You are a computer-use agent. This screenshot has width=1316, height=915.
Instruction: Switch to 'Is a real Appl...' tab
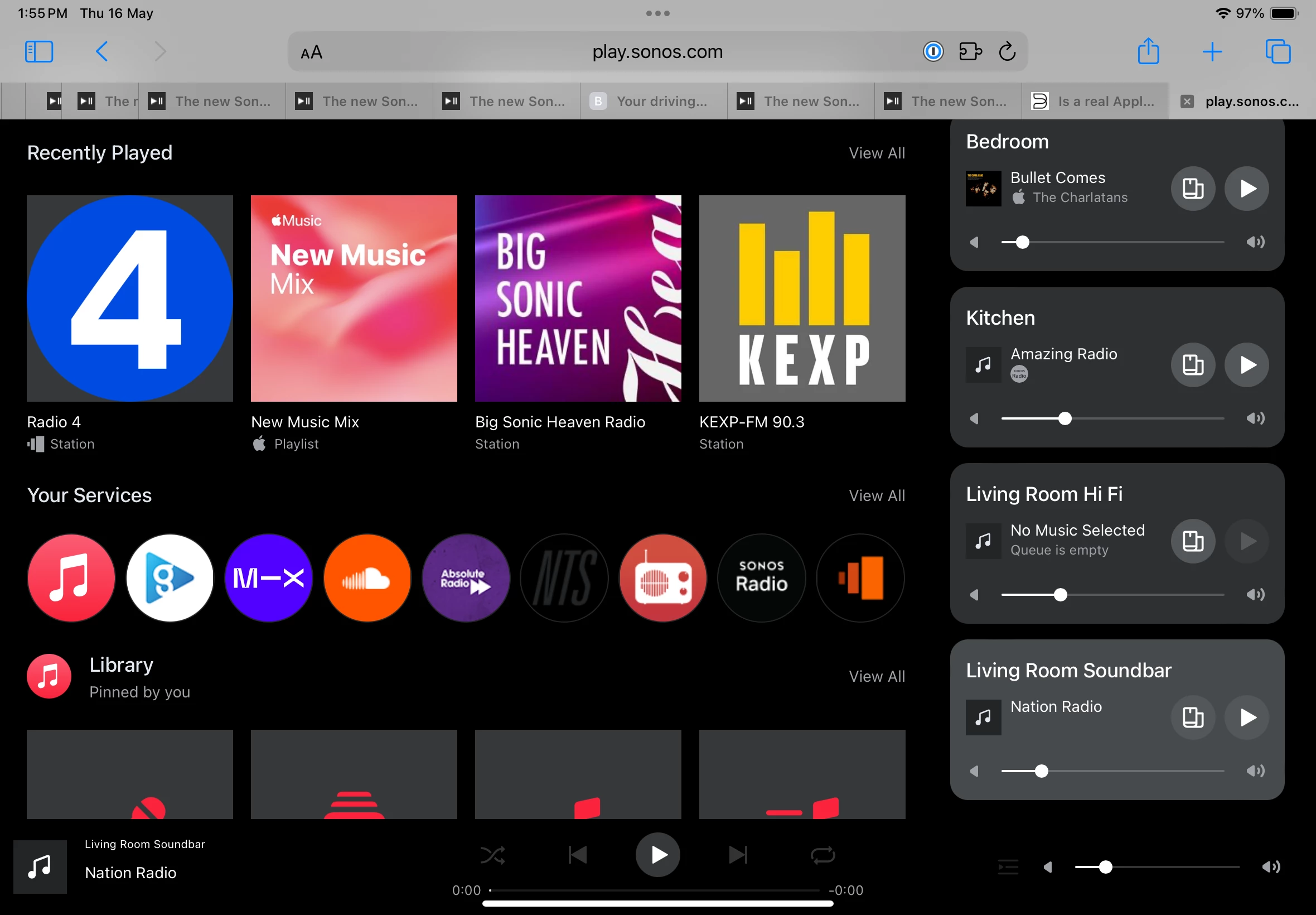click(x=1095, y=102)
